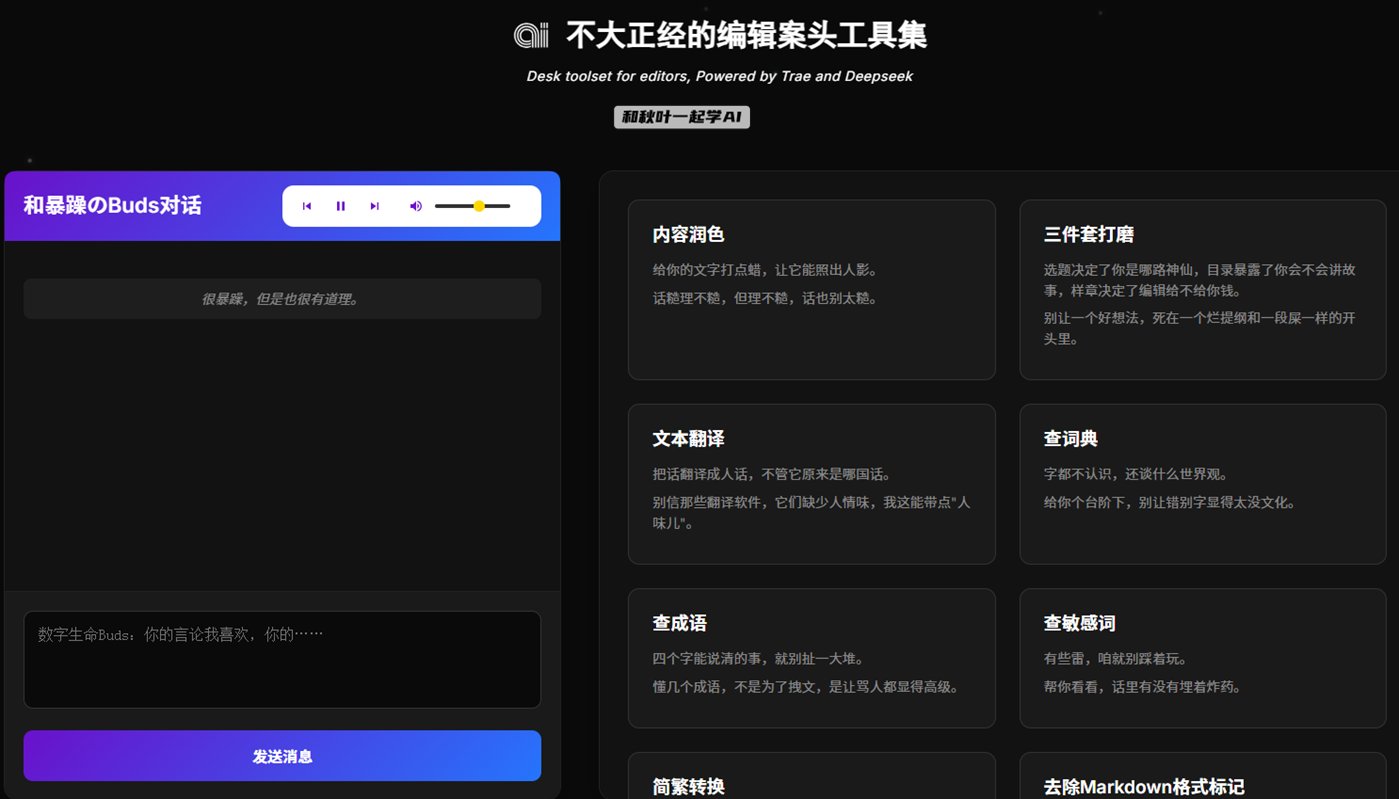Select the greeting message 很暴躁，但是也很有道理
Viewport: 1399px width, 799px height.
282,298
